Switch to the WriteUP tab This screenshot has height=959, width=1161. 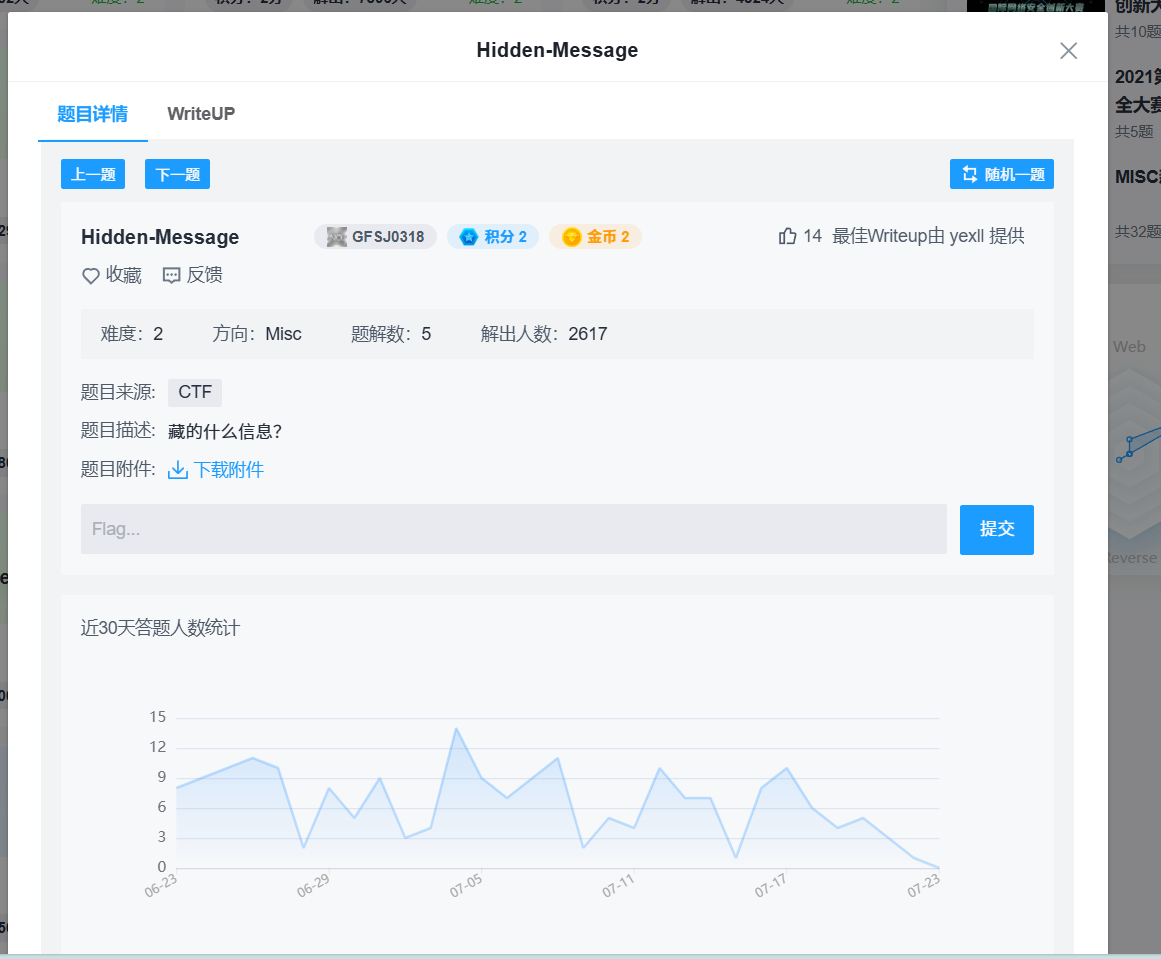tap(200, 113)
